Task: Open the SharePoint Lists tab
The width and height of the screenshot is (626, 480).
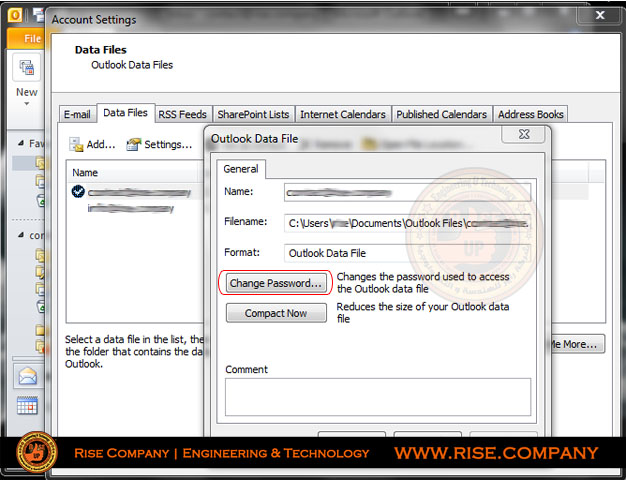Action: point(254,114)
